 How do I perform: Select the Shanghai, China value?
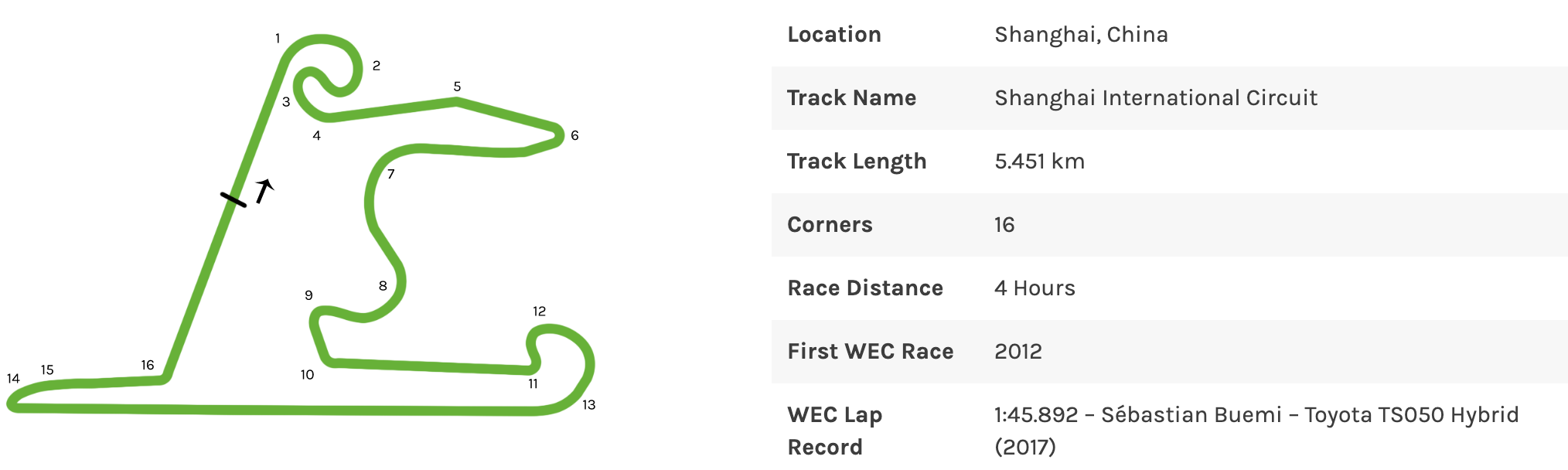tap(1081, 35)
